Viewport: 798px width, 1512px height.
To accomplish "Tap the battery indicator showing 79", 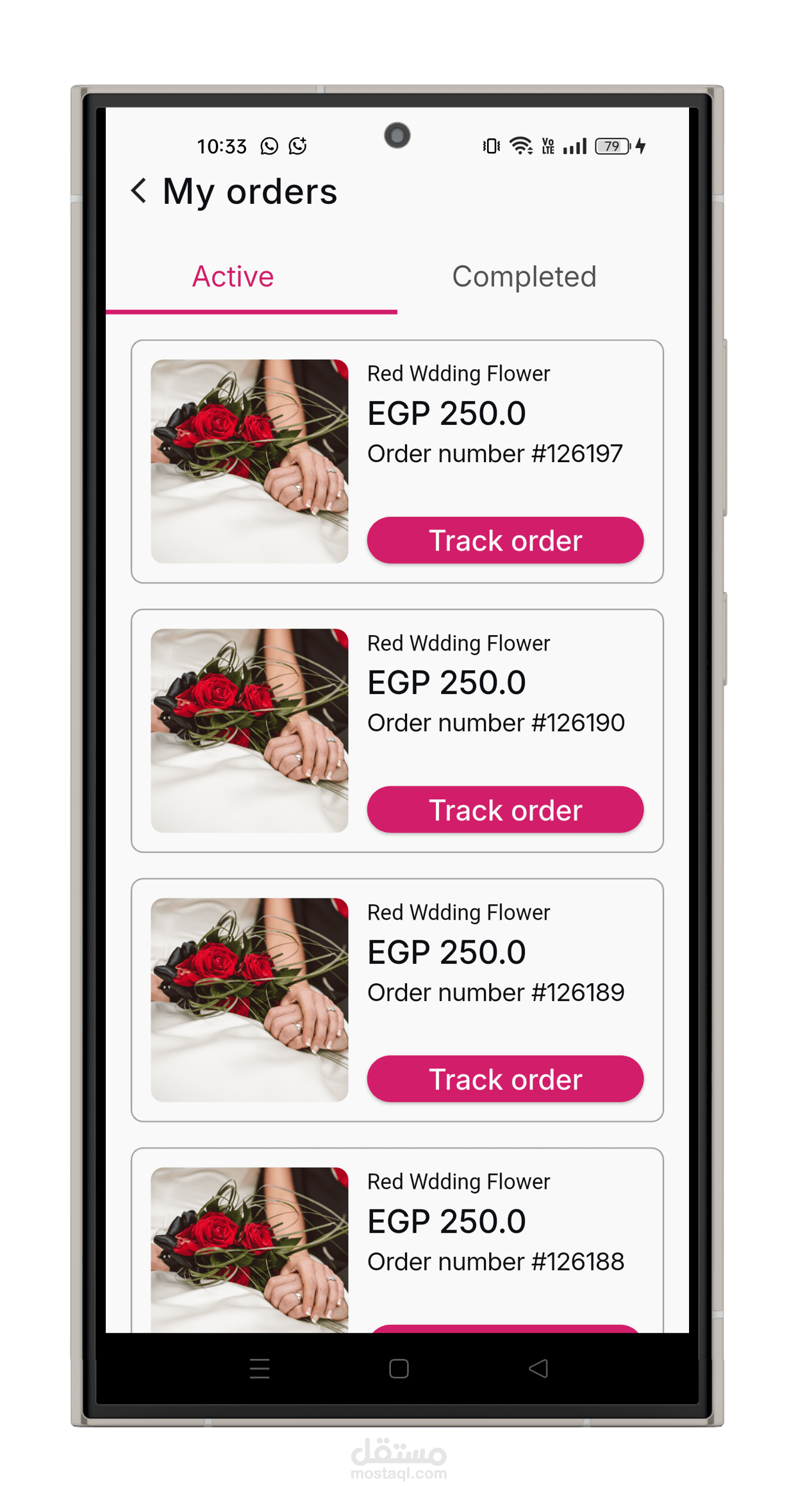I will click(x=613, y=146).
